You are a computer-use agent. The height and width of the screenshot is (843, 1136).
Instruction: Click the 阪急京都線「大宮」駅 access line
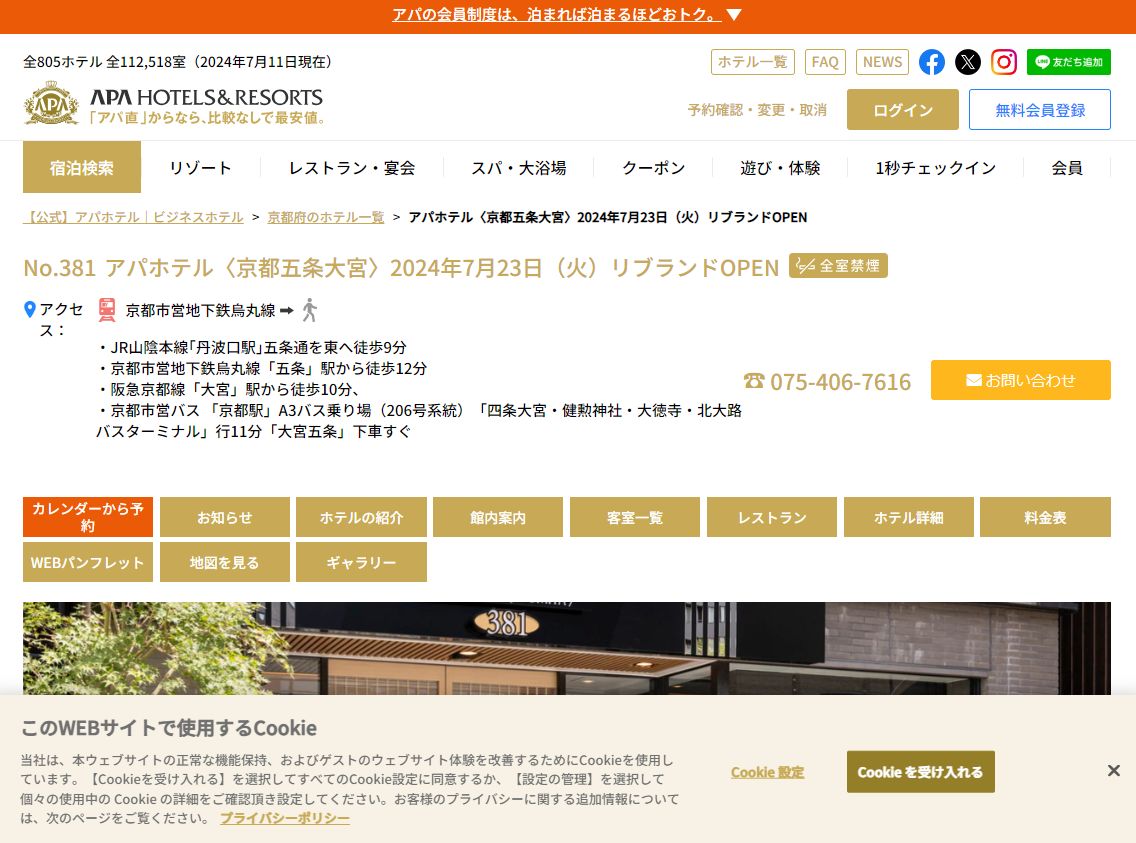click(230, 390)
